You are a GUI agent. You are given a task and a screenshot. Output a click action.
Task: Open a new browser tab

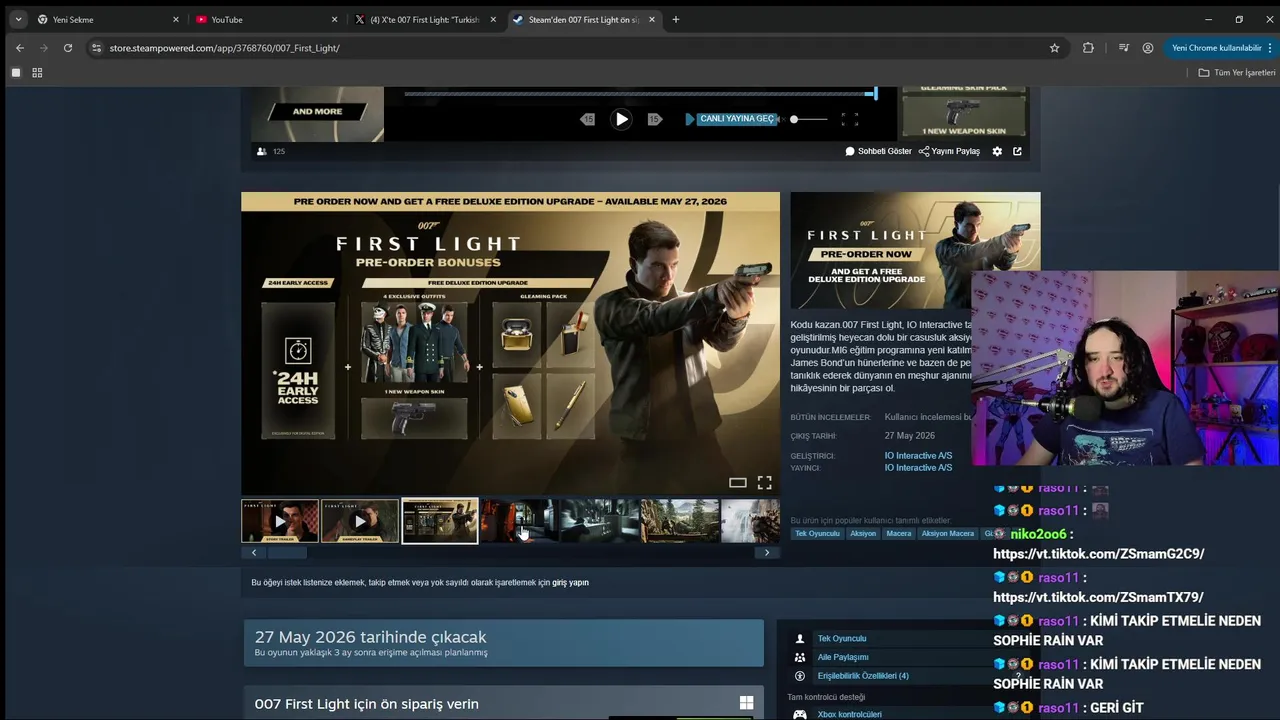click(675, 19)
